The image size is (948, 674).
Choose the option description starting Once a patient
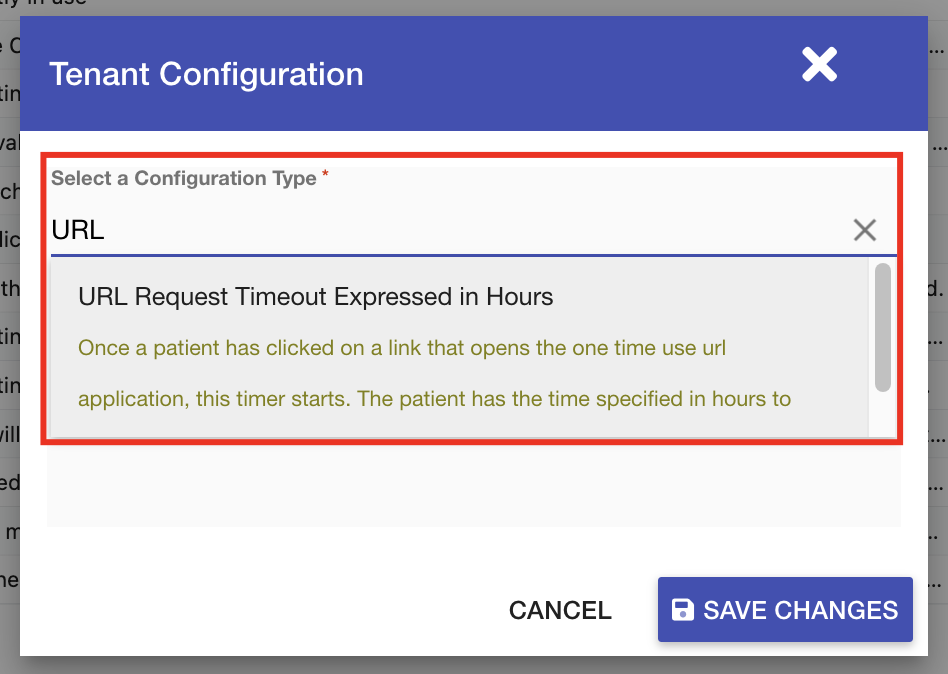401,348
